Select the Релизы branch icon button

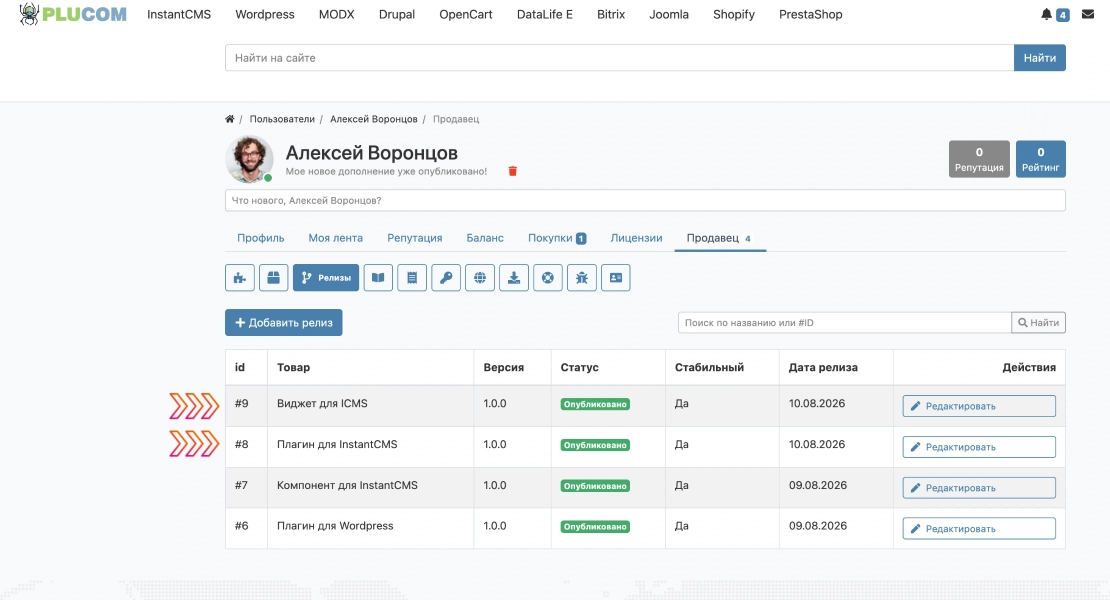click(326, 277)
